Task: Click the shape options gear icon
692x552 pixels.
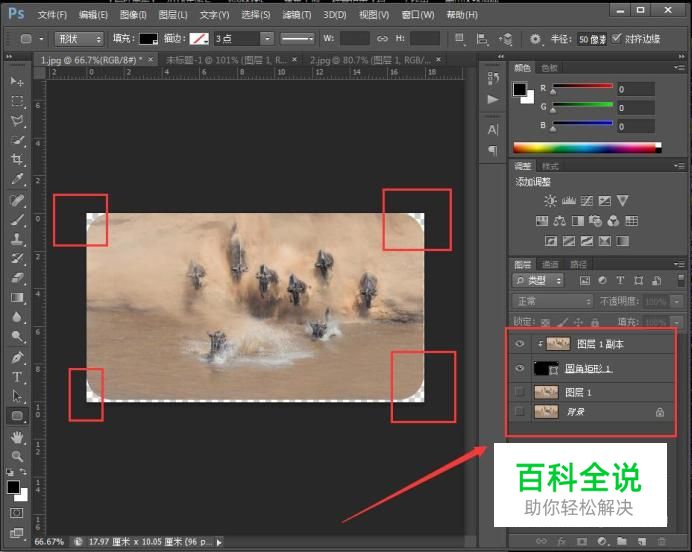Action: click(535, 38)
